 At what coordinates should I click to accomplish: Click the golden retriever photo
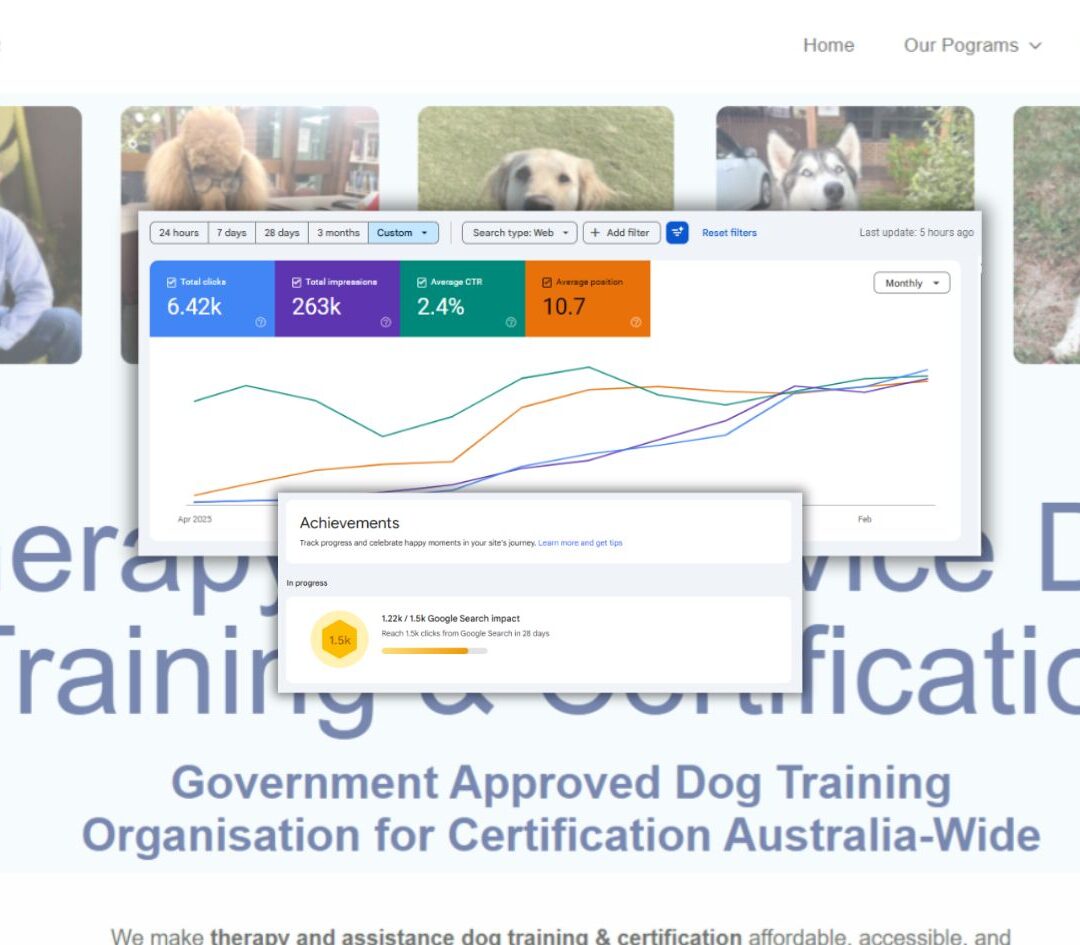546,158
